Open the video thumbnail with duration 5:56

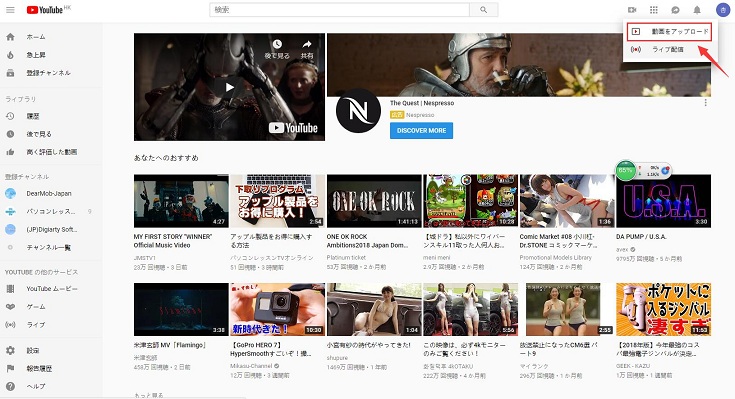tap(471, 309)
